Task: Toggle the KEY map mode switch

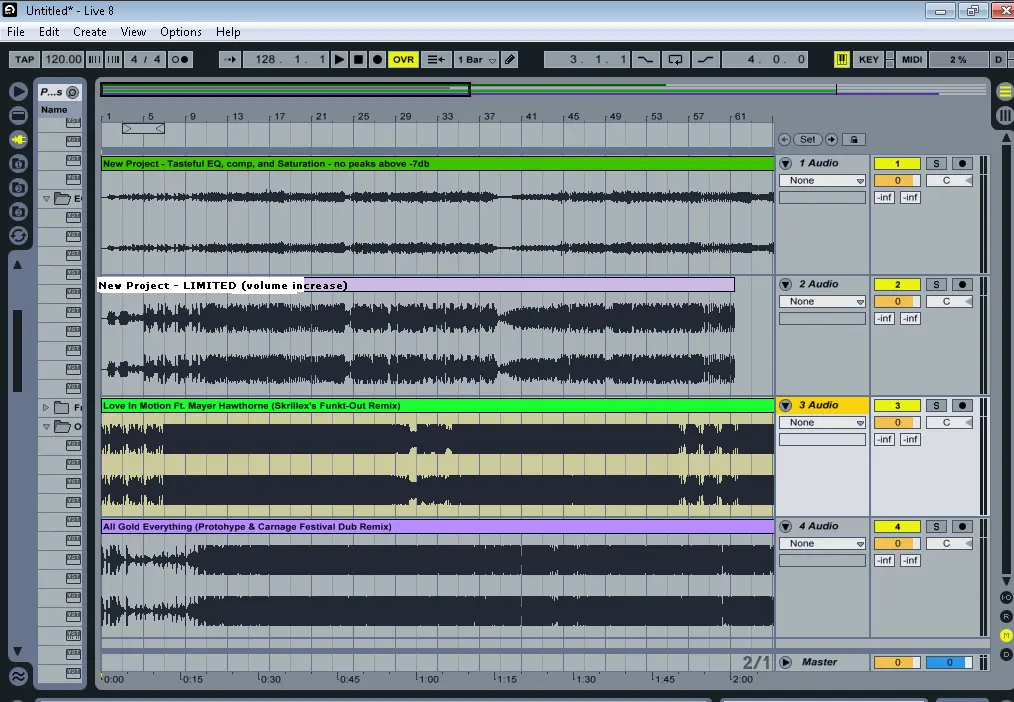Action: pos(868,59)
